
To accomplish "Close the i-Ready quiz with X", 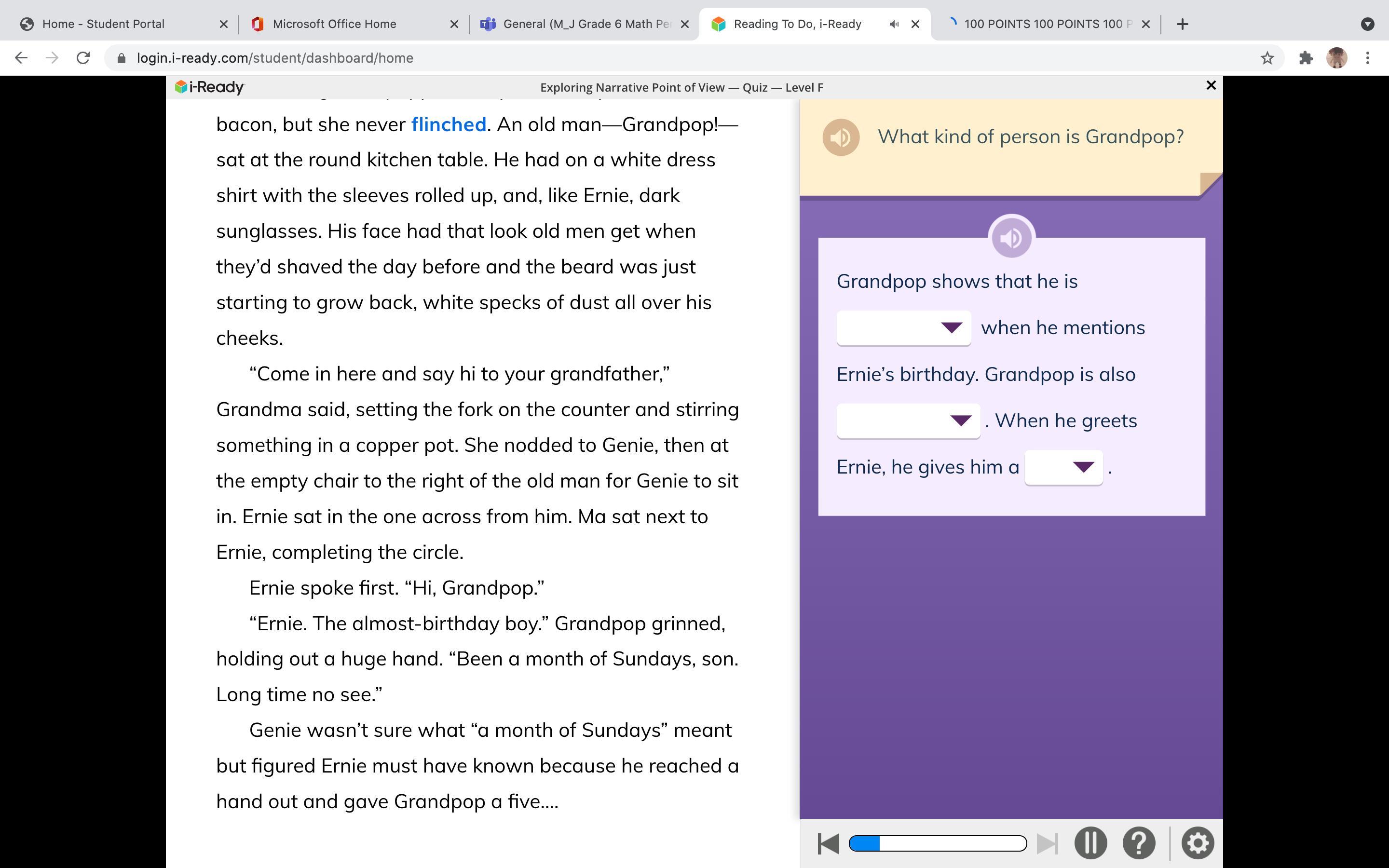I will pyautogui.click(x=1211, y=85).
